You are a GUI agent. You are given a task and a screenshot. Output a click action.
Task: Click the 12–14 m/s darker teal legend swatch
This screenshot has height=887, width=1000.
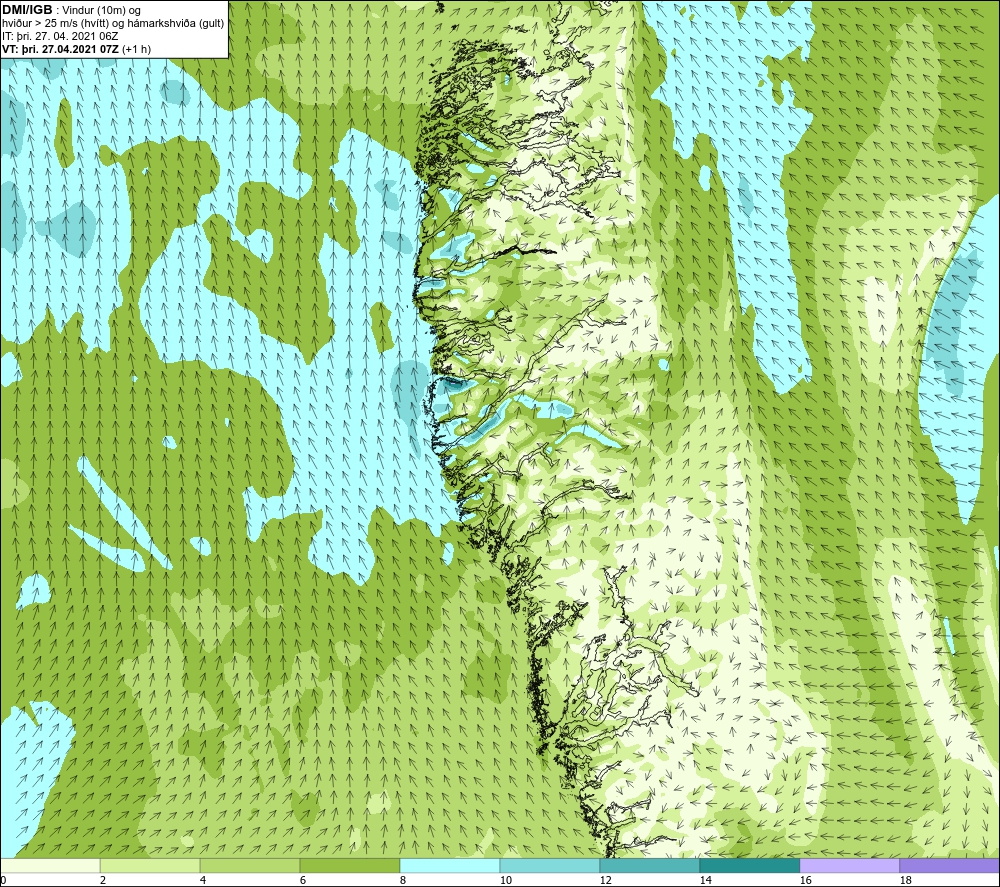[649, 865]
